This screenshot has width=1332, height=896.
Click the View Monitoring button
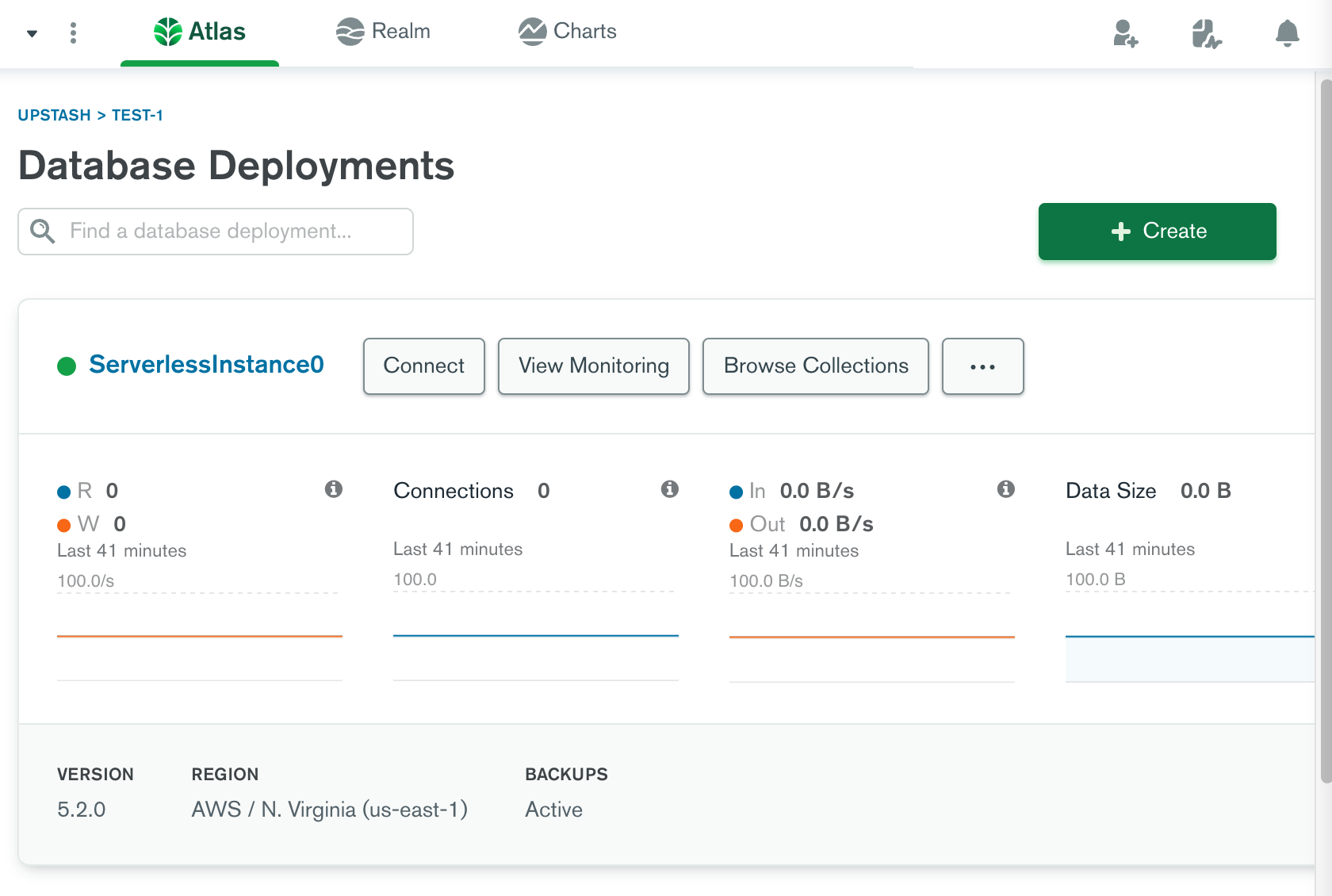[x=593, y=366]
